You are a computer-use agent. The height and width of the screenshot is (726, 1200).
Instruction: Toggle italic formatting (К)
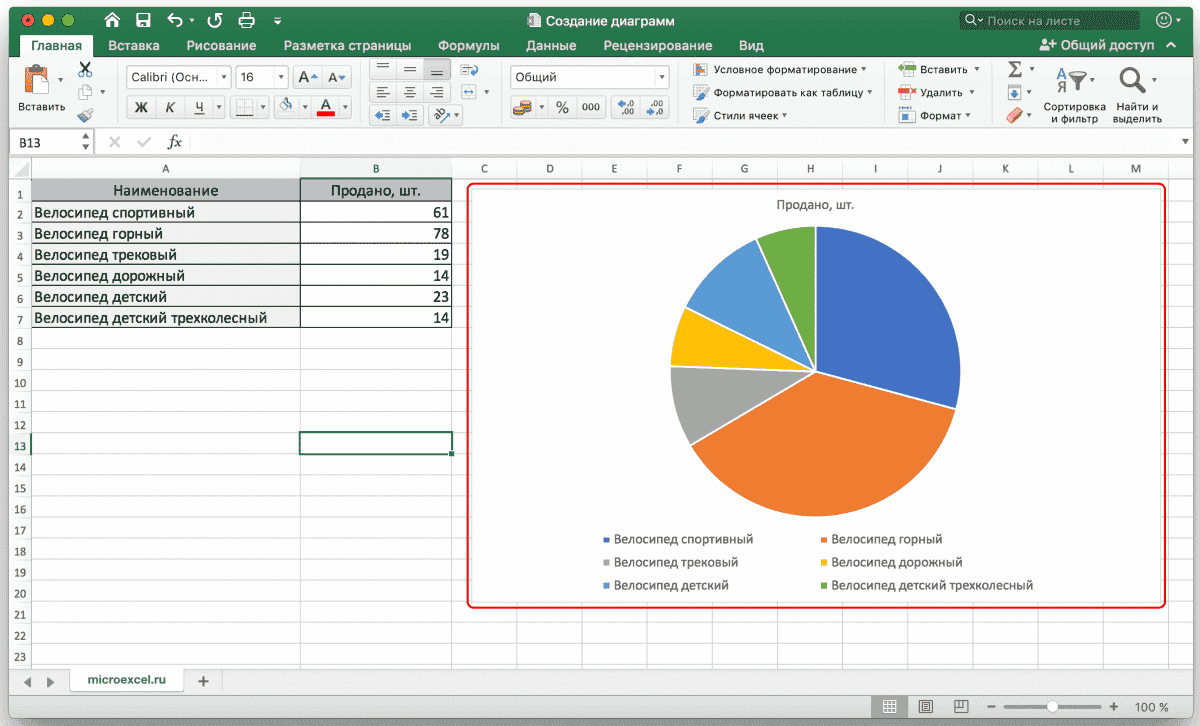(170, 107)
